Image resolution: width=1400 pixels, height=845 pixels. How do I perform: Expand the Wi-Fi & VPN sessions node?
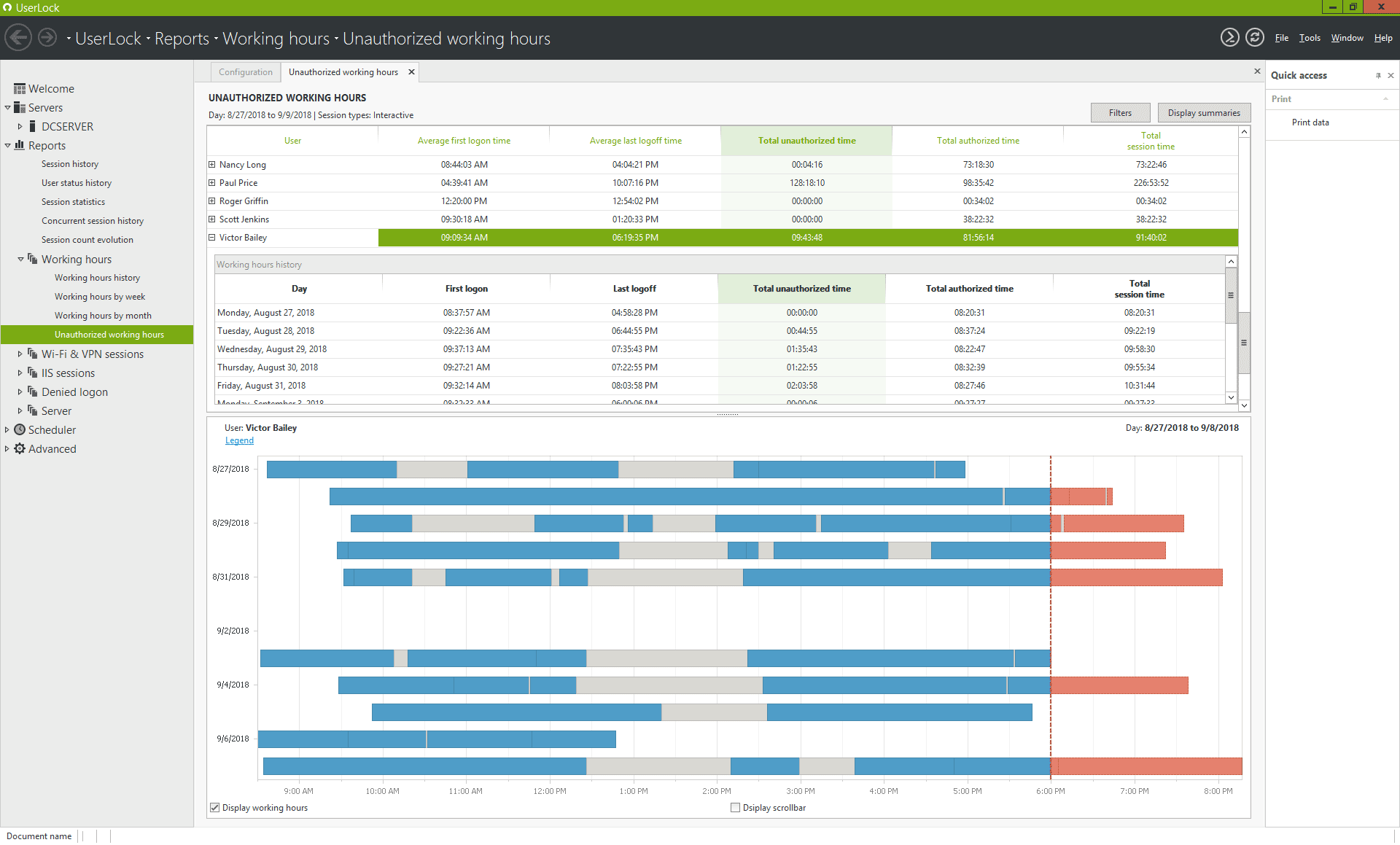tap(20, 354)
